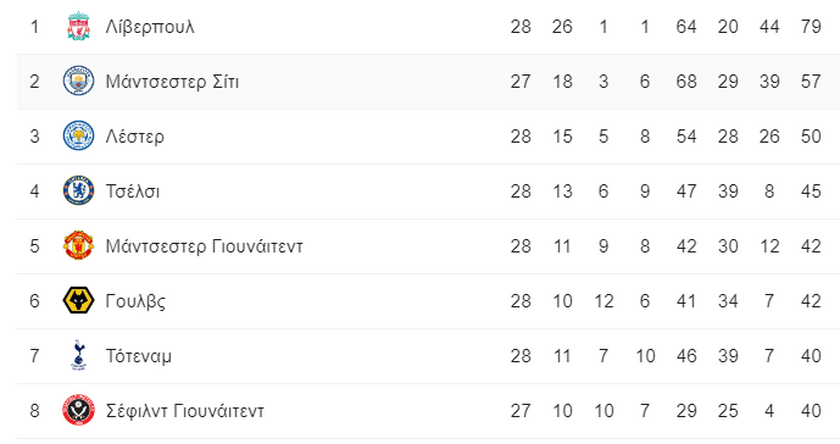
Task: Open the Λίβερπουλ team link
Action: click(x=149, y=27)
